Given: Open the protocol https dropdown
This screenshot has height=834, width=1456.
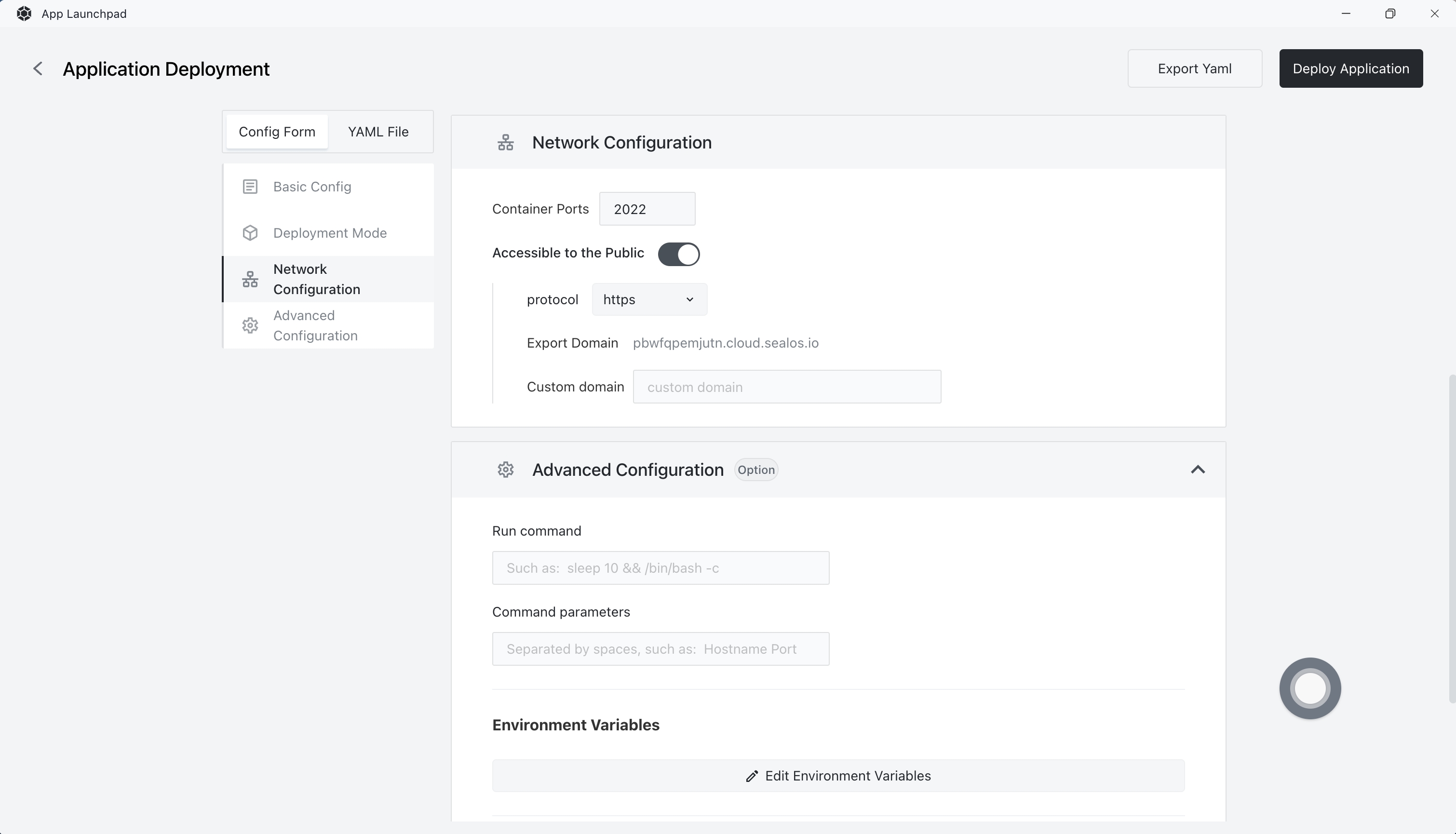Looking at the screenshot, I should (x=649, y=299).
